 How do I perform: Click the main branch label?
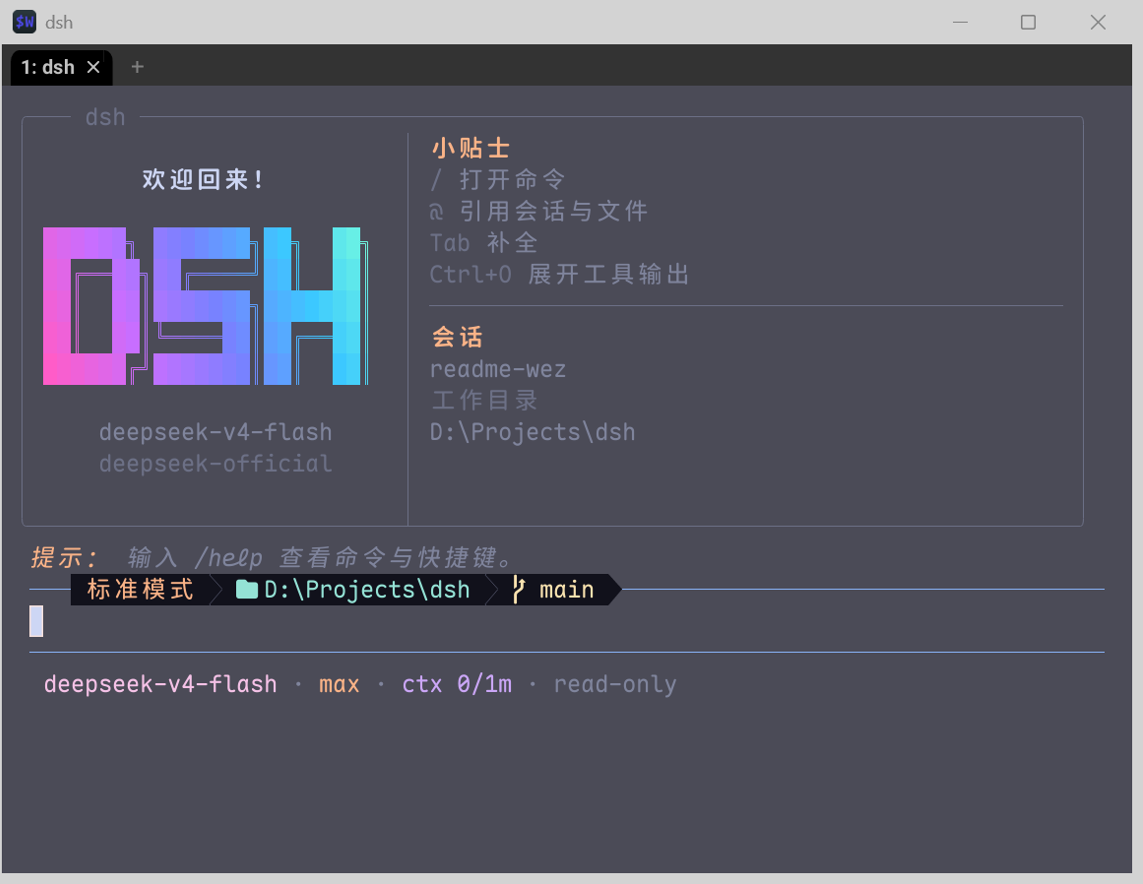tap(566, 590)
